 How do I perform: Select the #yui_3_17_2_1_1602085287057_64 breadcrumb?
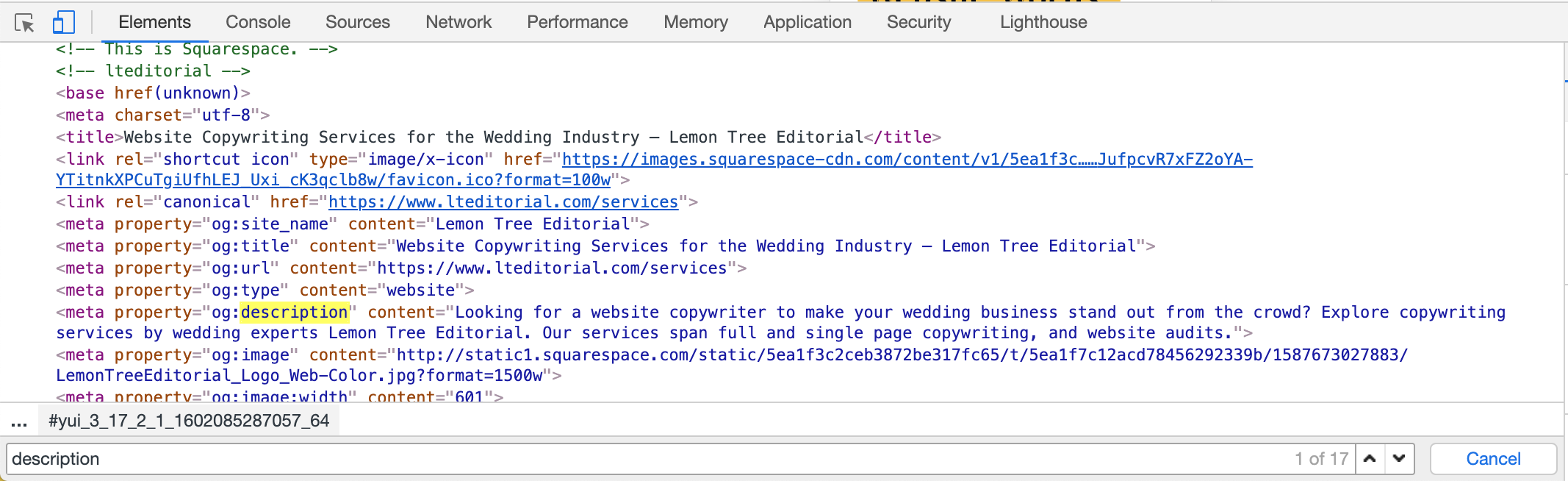189,421
